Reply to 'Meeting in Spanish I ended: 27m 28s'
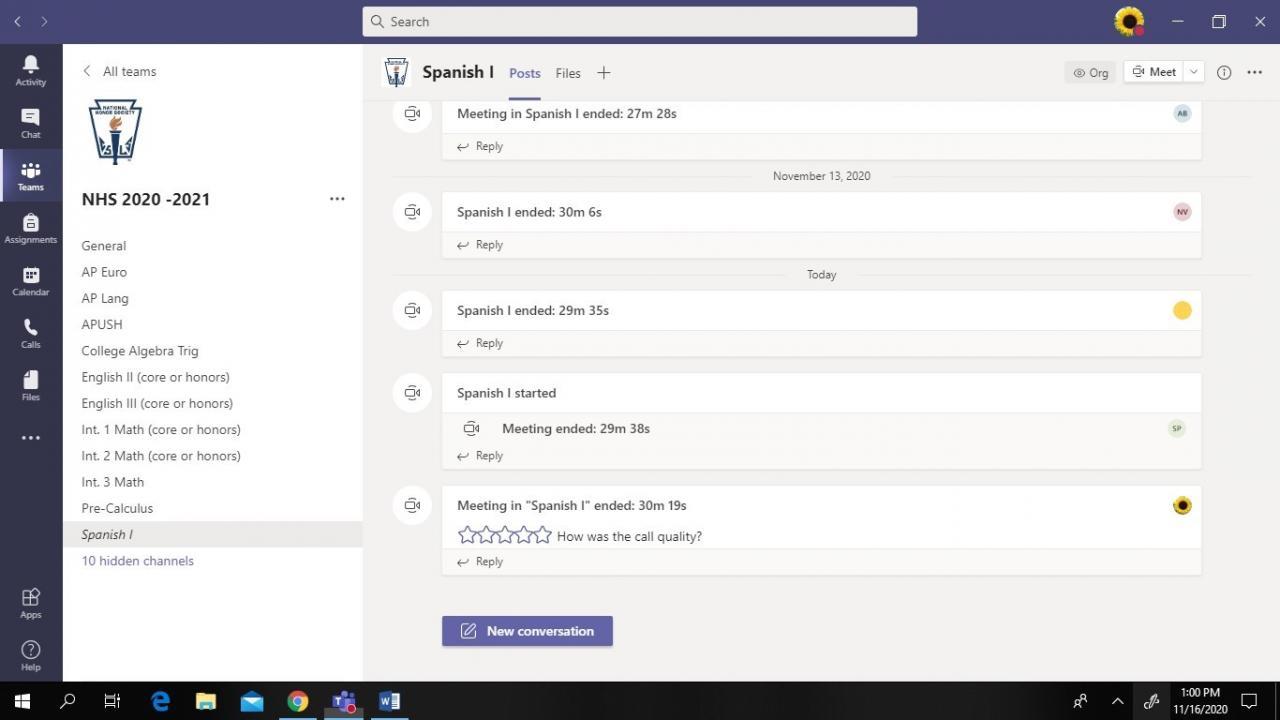Image resolution: width=1280 pixels, height=720 pixels. pos(480,146)
